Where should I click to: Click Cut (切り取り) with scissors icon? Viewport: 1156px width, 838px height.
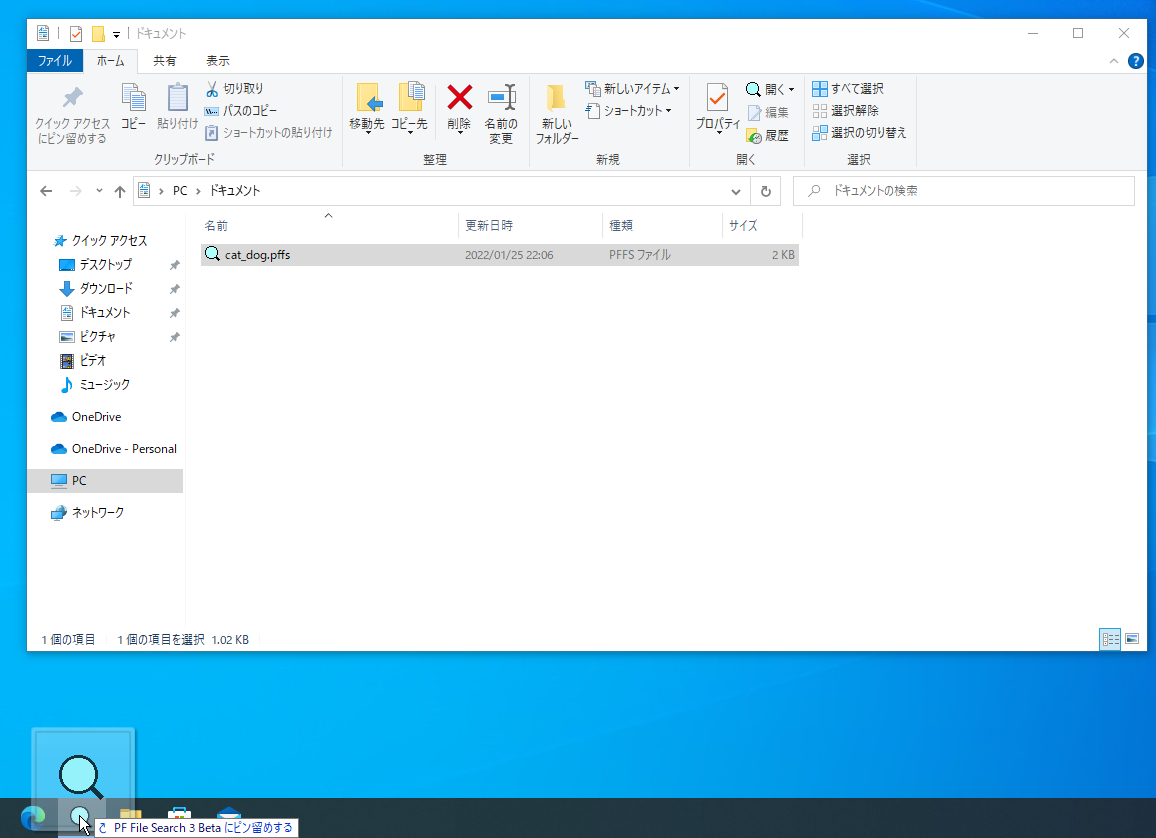tap(234, 88)
